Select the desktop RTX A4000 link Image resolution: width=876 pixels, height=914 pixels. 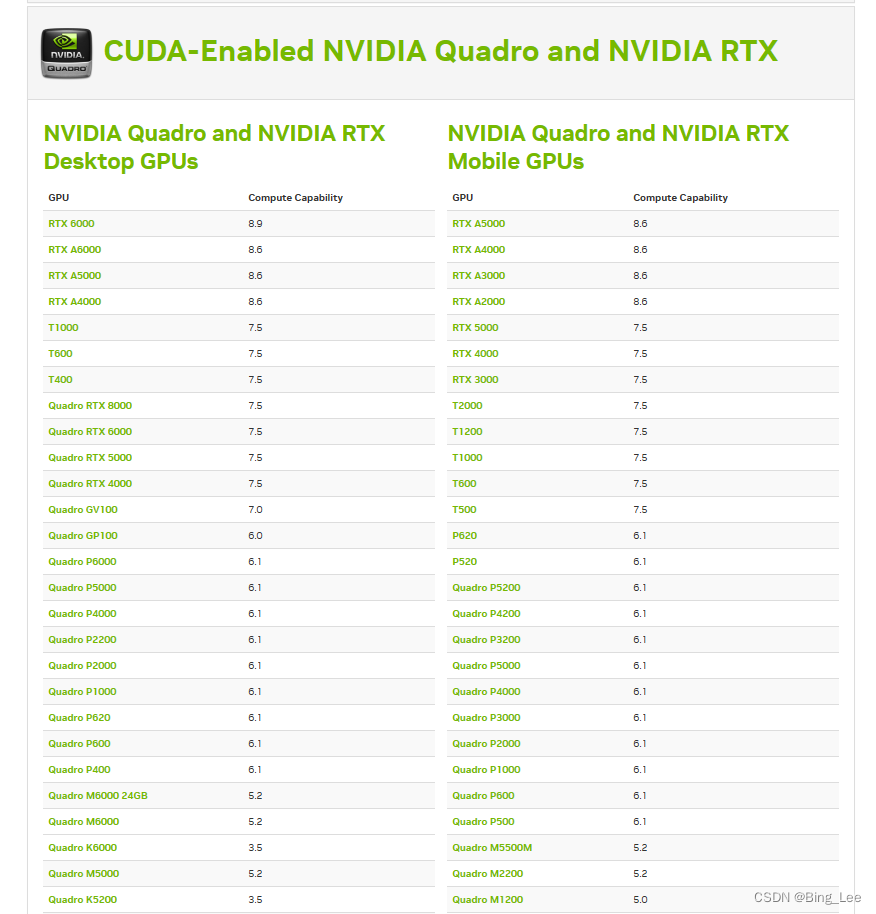tap(74, 302)
